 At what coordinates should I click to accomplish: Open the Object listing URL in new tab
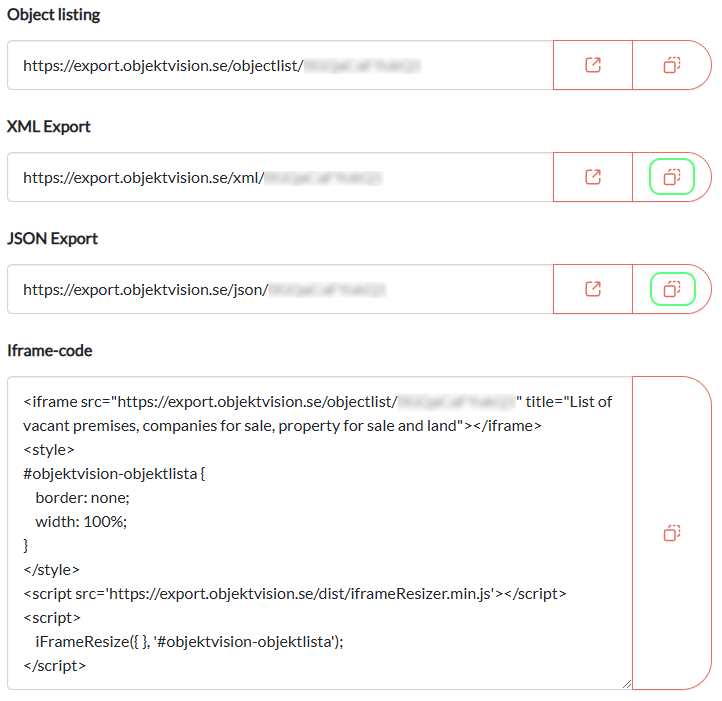(593, 65)
